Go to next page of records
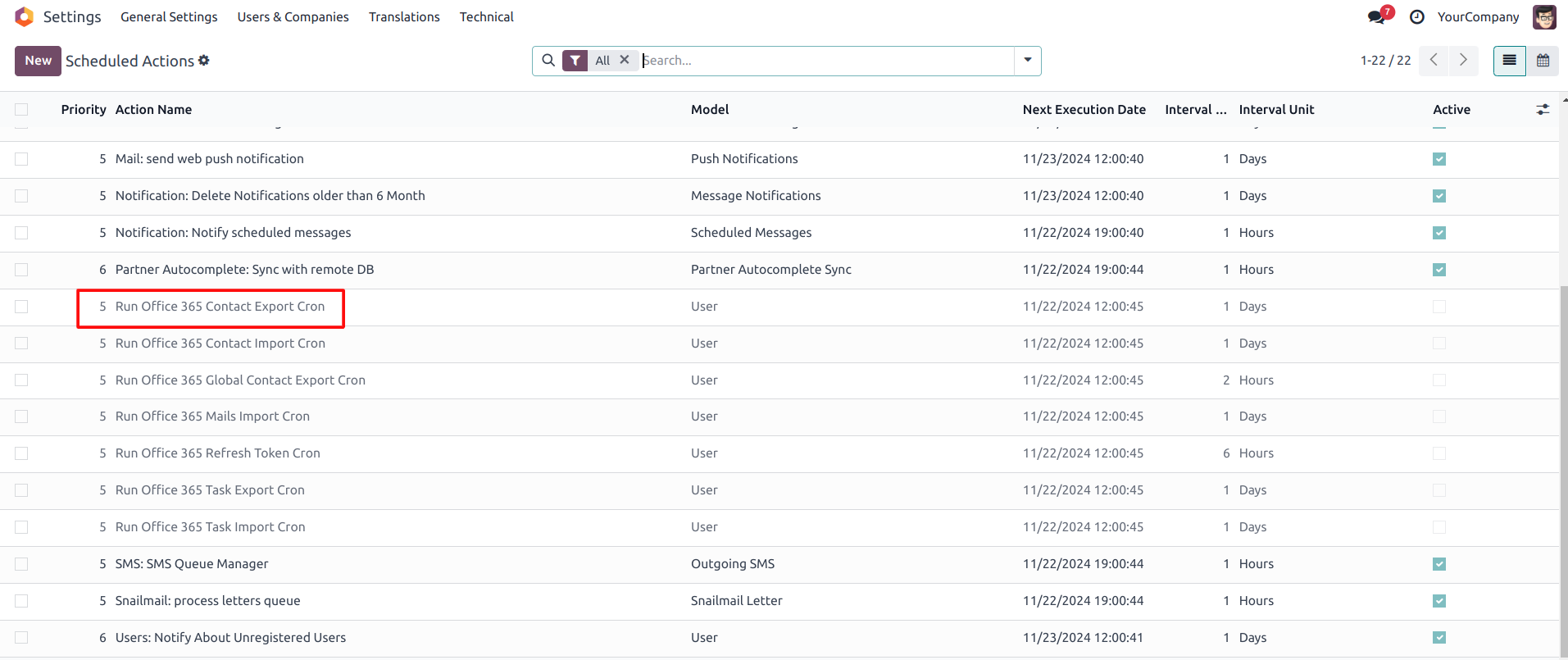Viewport: 1568px width, 660px height. click(x=1463, y=61)
